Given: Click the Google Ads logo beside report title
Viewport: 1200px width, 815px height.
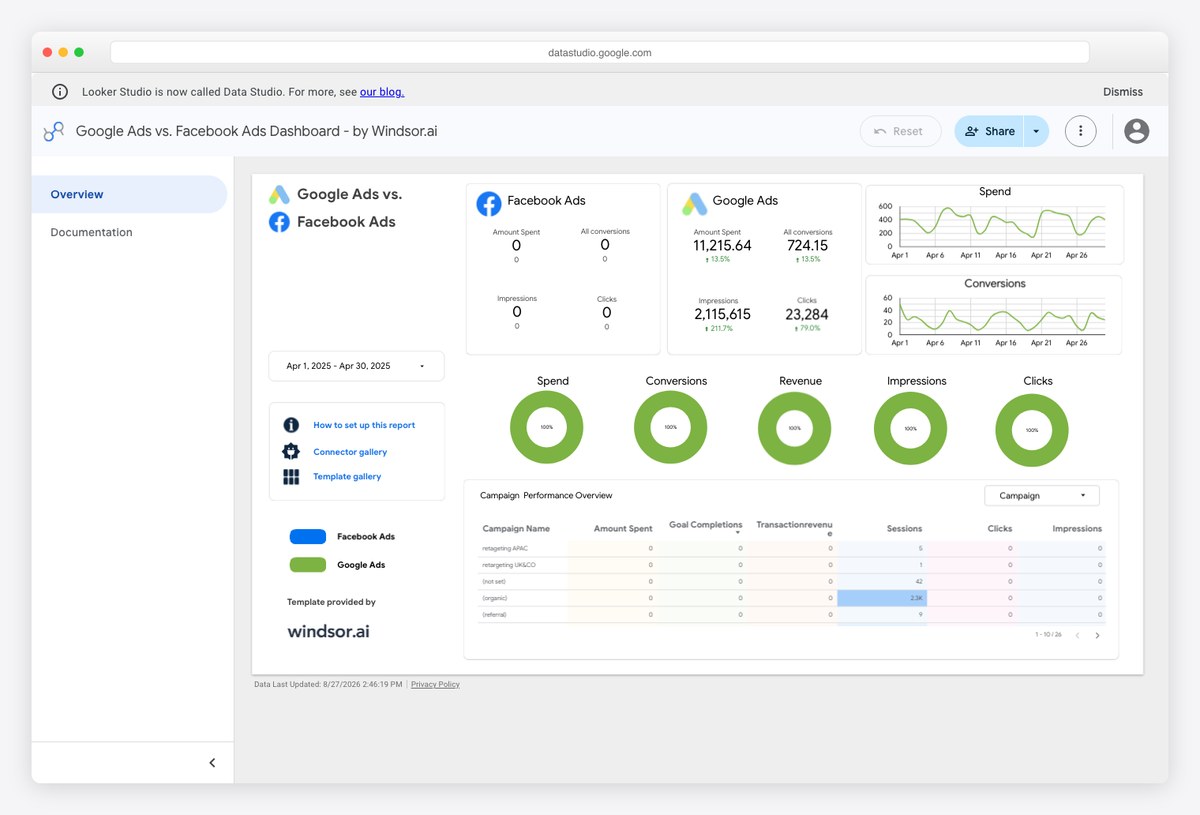Looking at the screenshot, I should (x=279, y=195).
